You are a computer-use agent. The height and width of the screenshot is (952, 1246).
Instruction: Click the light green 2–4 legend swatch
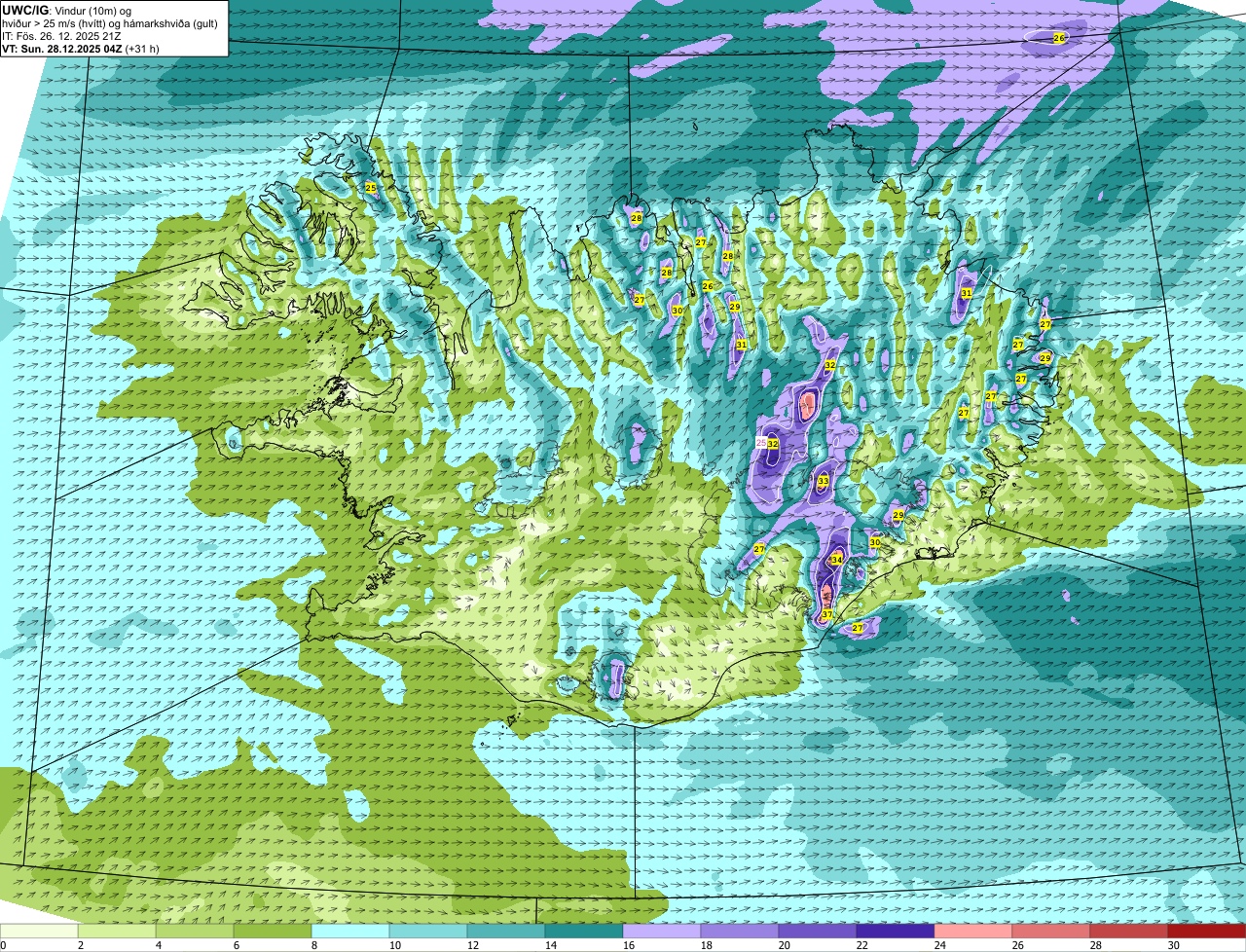[117, 931]
